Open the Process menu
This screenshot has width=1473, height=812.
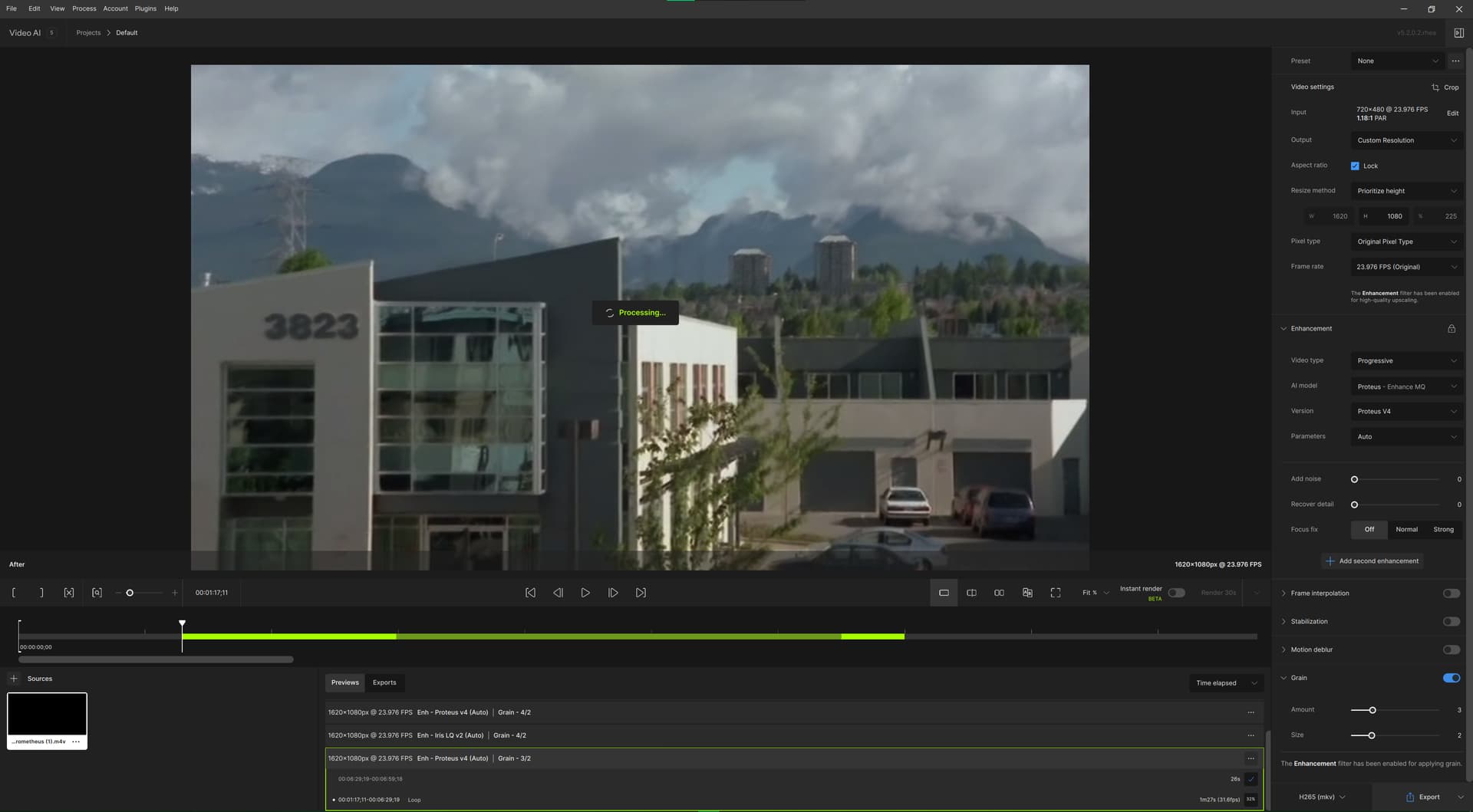[84, 8]
